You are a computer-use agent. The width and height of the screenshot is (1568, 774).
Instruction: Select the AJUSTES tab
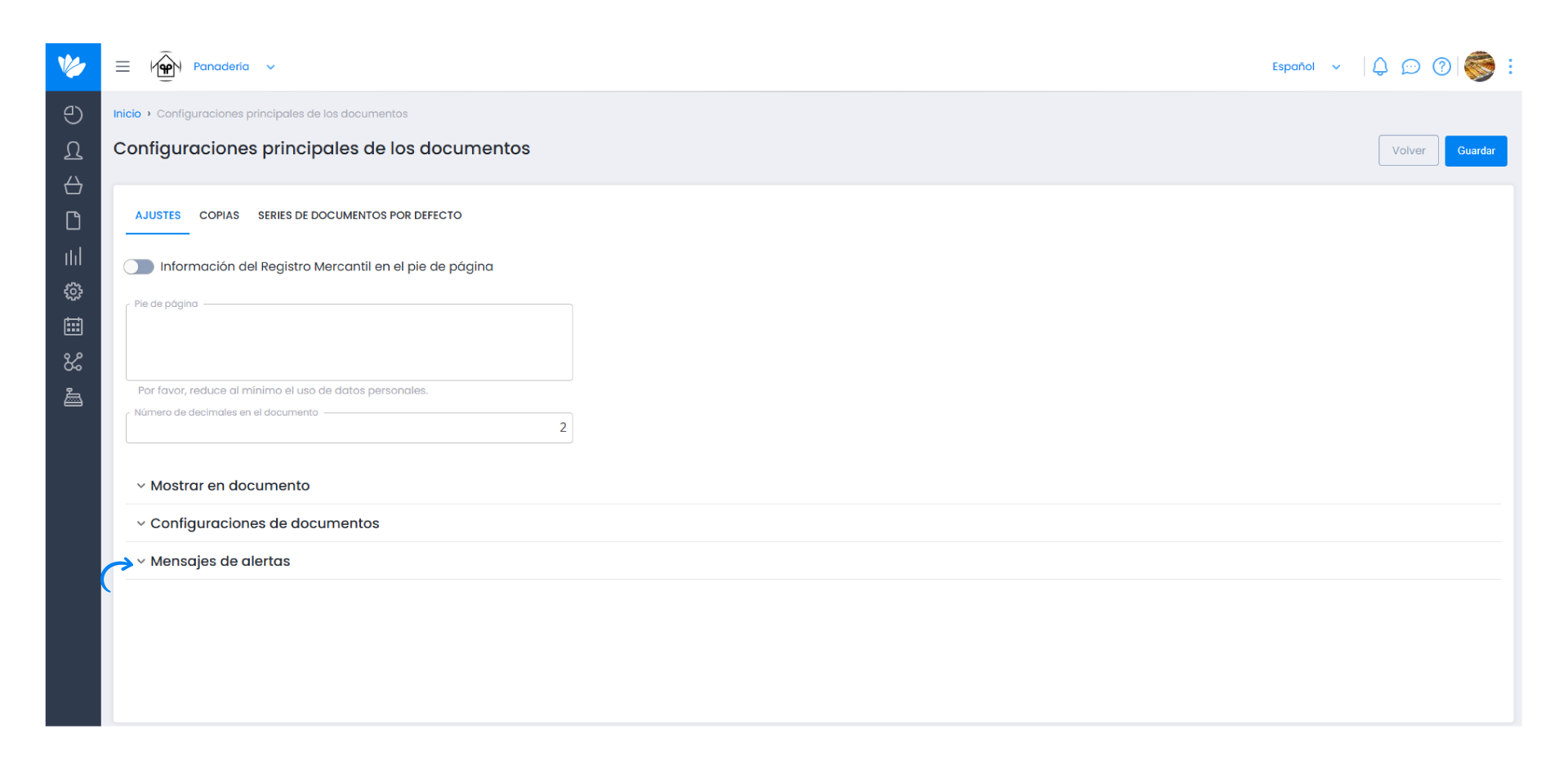tap(158, 216)
